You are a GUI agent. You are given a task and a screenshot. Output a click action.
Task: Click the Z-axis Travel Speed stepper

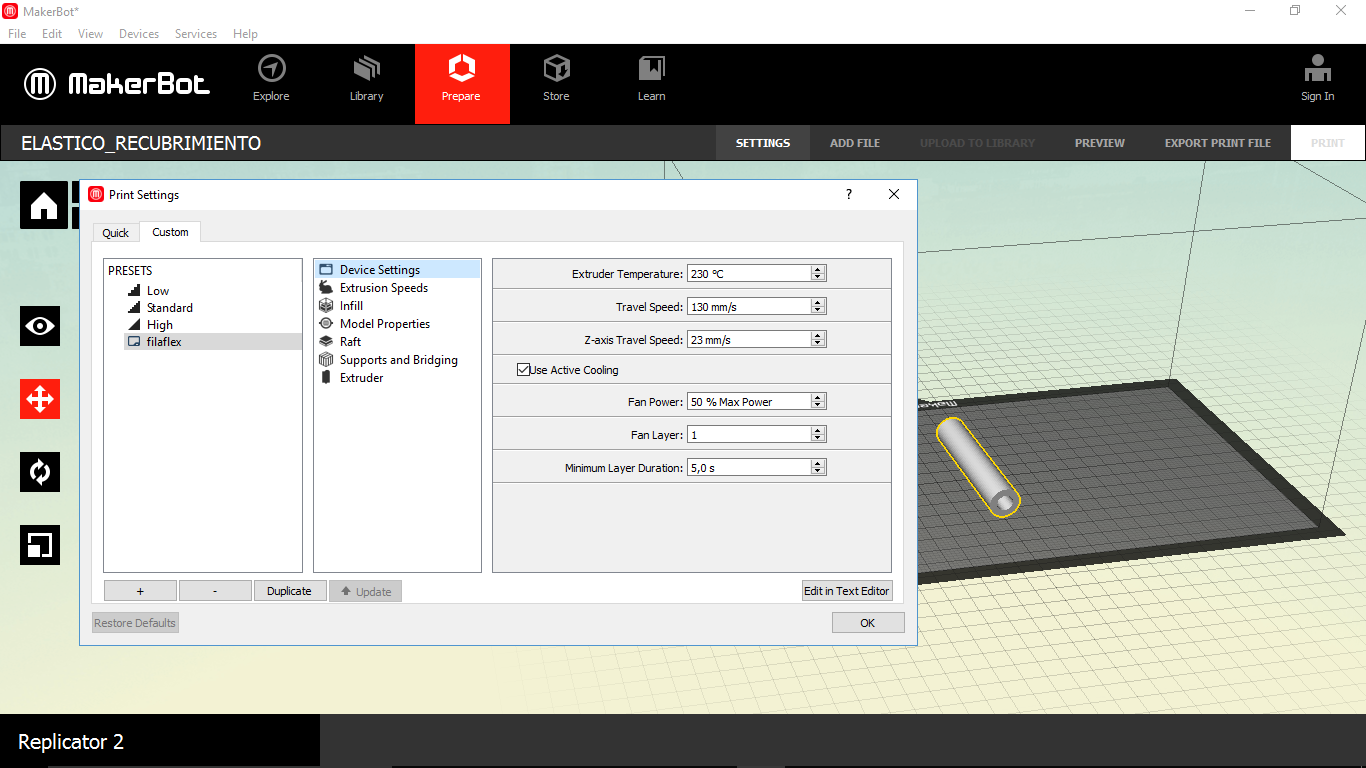click(x=818, y=339)
